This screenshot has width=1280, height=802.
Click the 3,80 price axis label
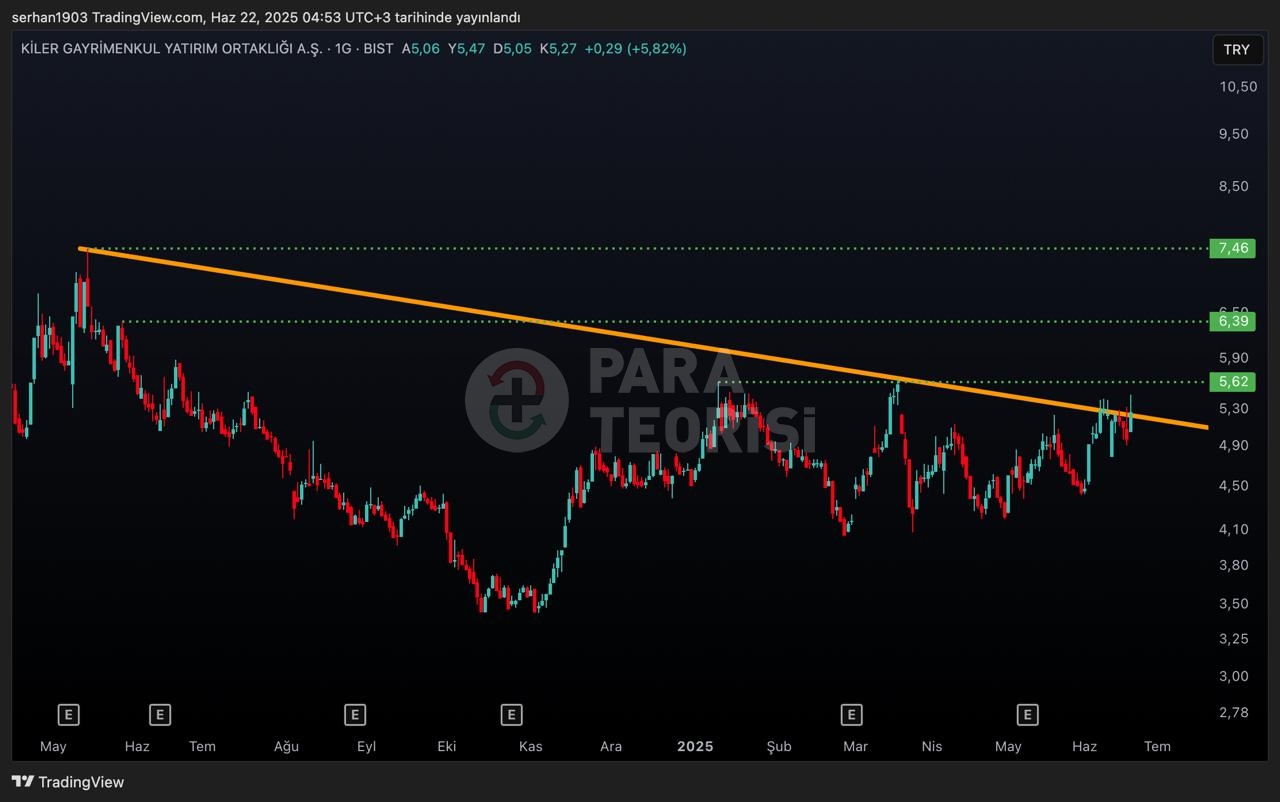click(x=1235, y=565)
